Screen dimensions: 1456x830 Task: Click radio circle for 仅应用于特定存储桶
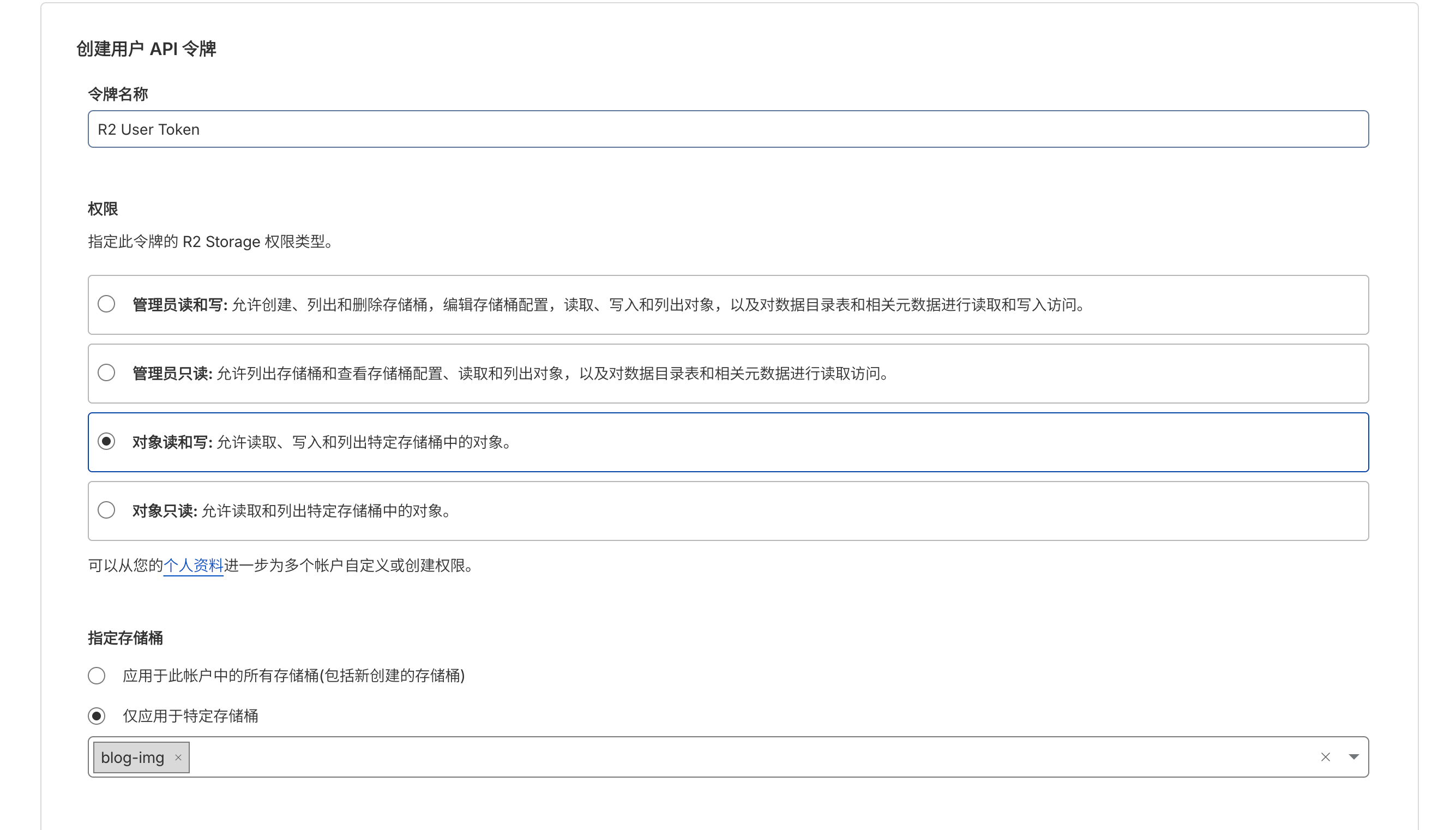tap(97, 716)
